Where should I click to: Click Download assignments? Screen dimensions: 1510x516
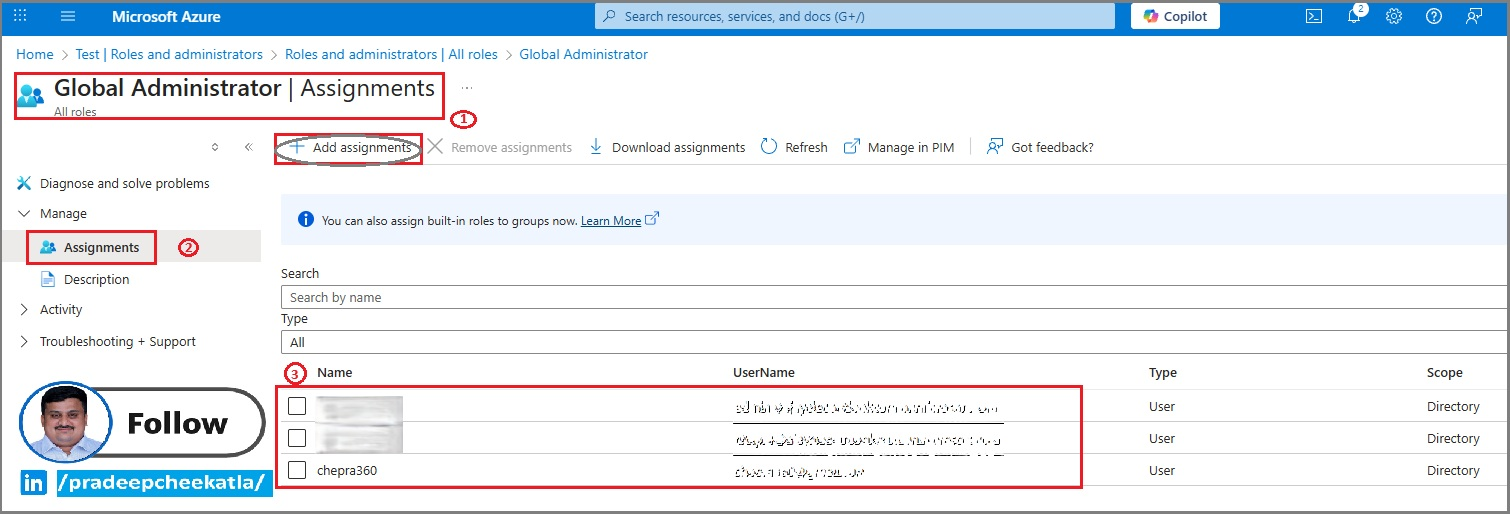click(x=667, y=147)
